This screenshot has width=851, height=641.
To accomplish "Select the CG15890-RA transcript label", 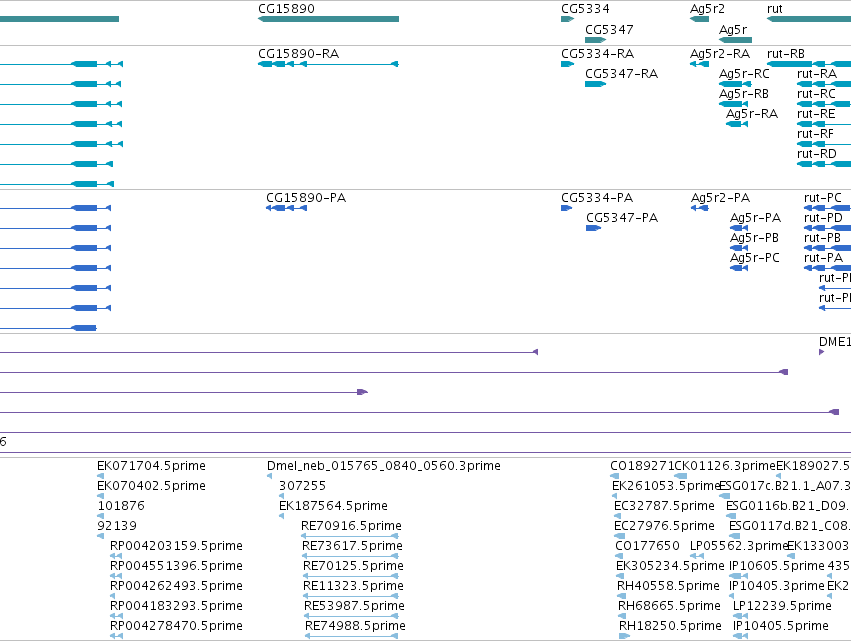I will (299, 54).
